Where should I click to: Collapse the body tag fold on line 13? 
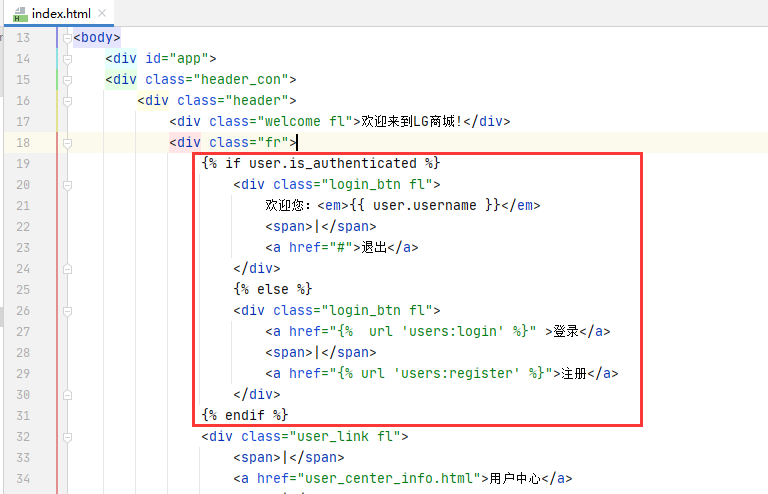[x=68, y=38]
